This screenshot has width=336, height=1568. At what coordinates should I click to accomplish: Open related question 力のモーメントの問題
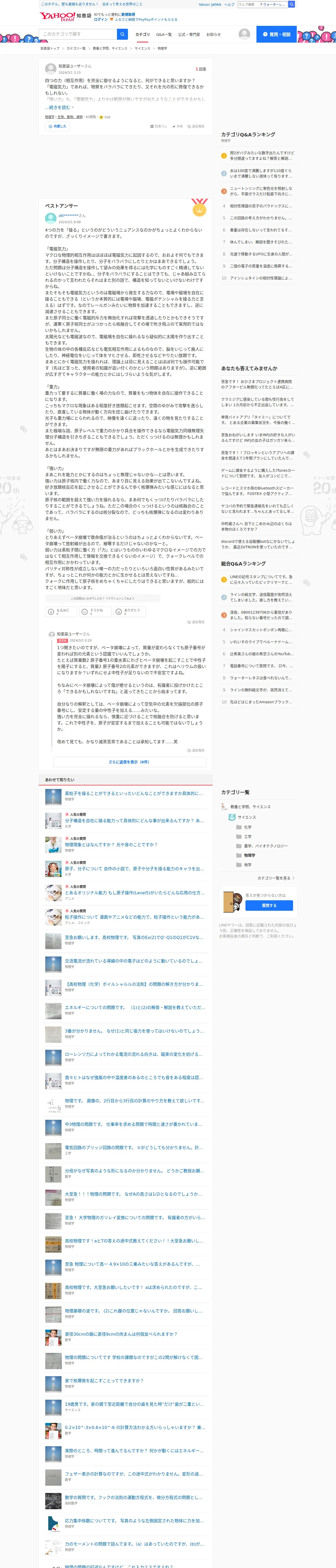[x=134, y=1544]
